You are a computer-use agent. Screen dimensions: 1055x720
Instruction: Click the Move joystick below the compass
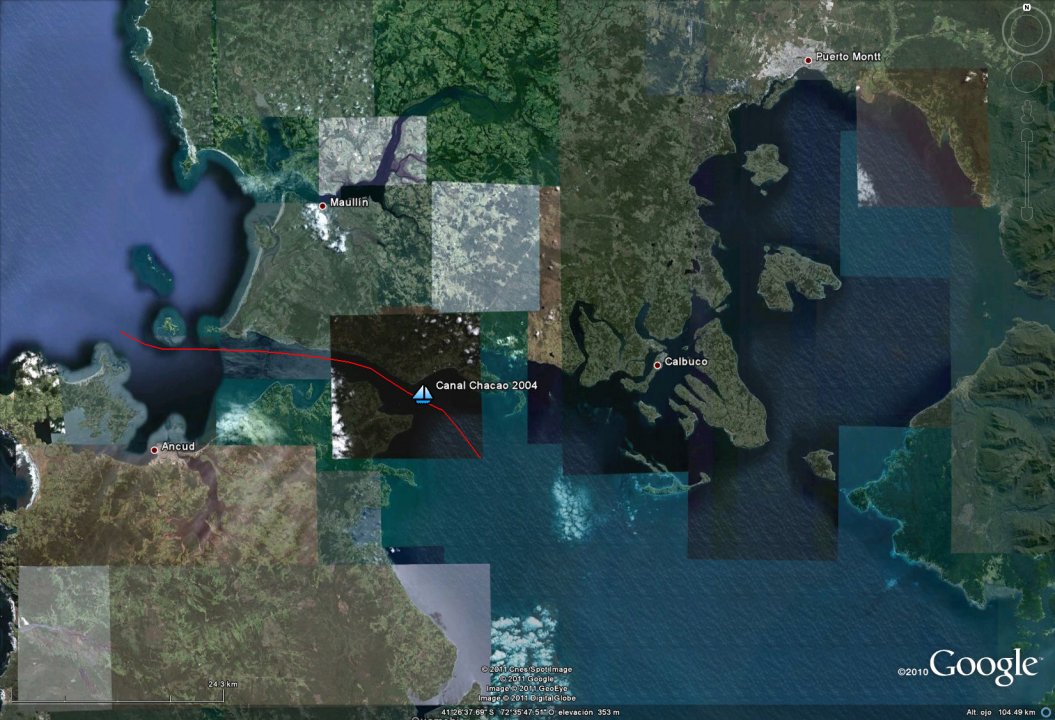point(1027,77)
